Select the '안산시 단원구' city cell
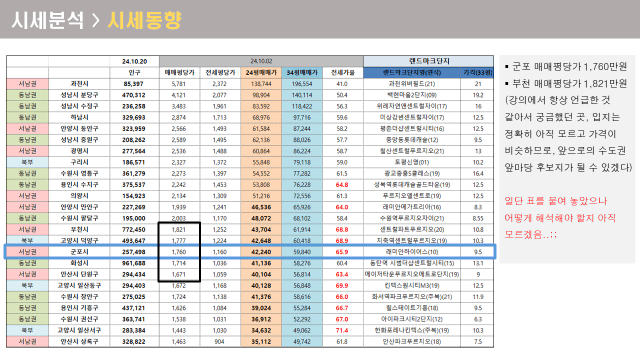Image resolution: width=640 pixels, height=360 pixels. [x=79, y=274]
